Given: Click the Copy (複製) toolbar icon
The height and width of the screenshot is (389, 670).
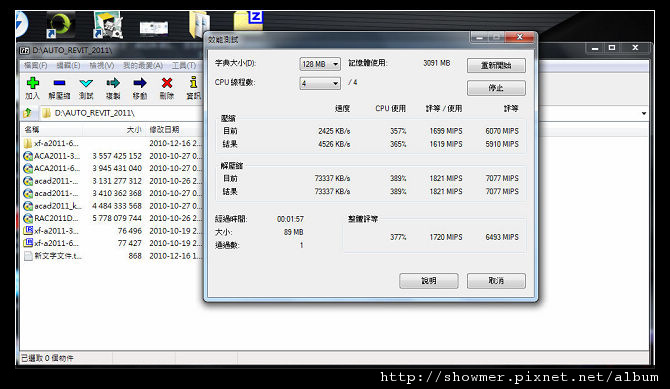Looking at the screenshot, I should (113, 83).
